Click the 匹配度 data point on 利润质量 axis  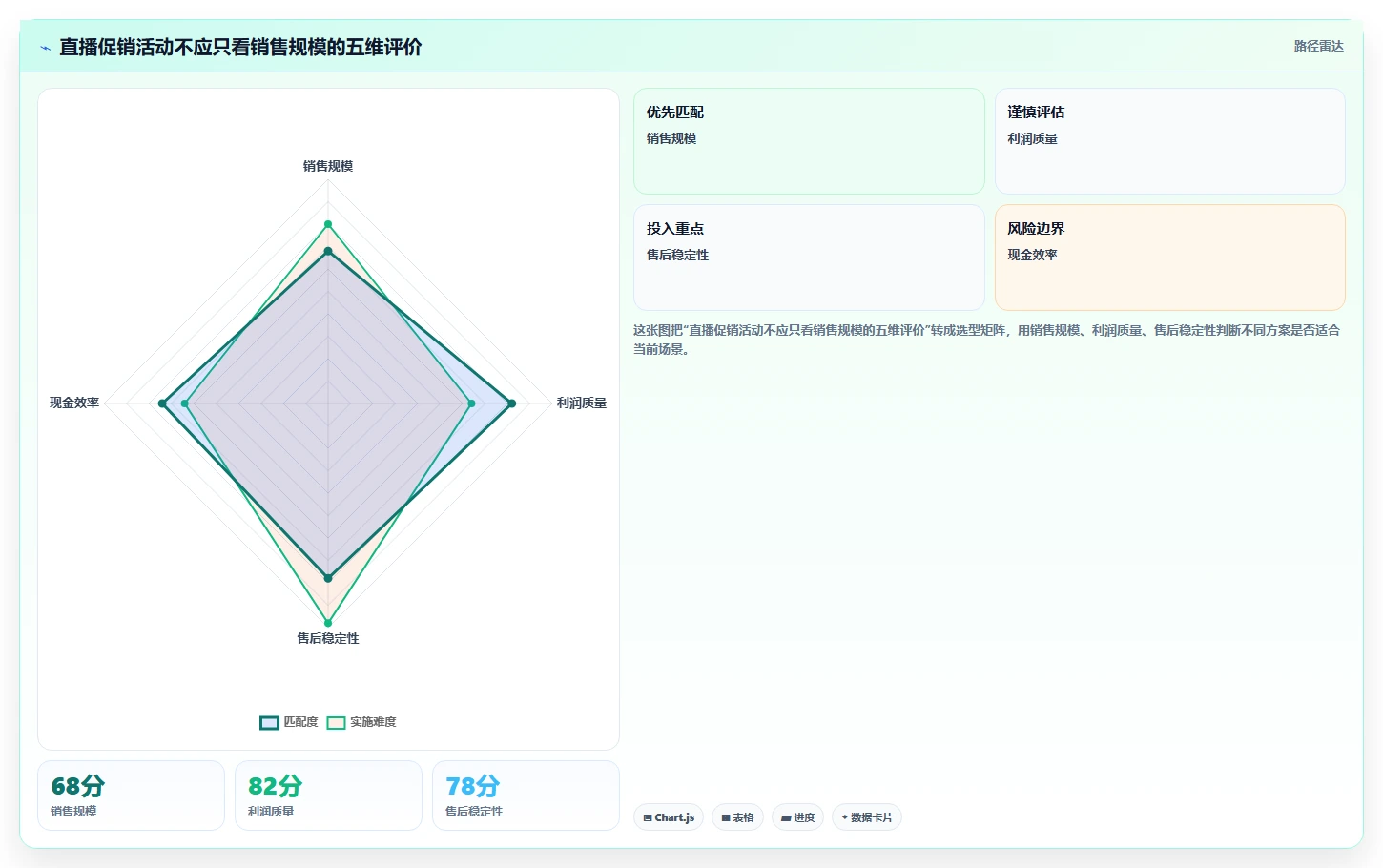coord(511,403)
